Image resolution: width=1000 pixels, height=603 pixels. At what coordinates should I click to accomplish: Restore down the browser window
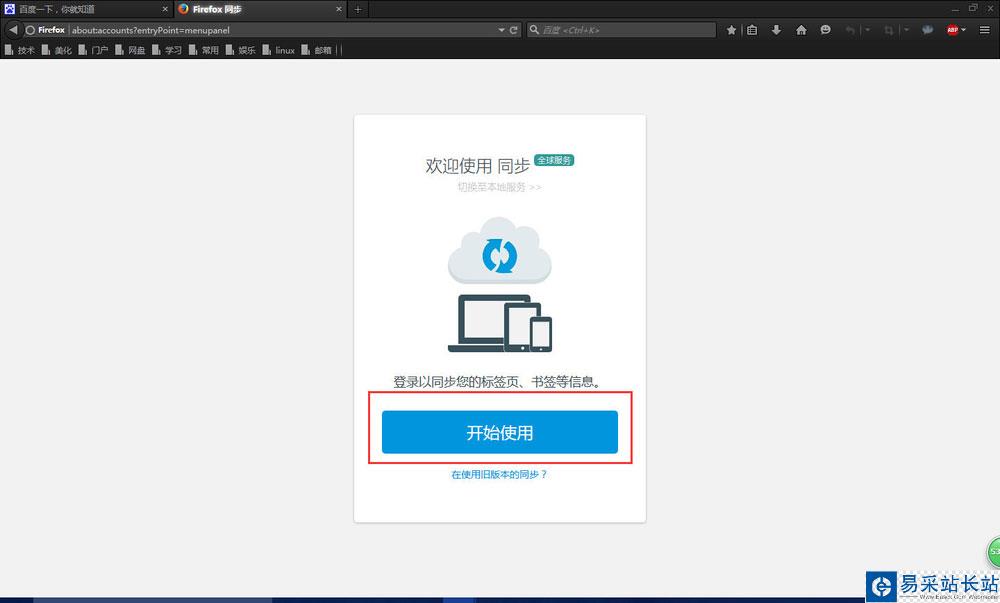973,8
